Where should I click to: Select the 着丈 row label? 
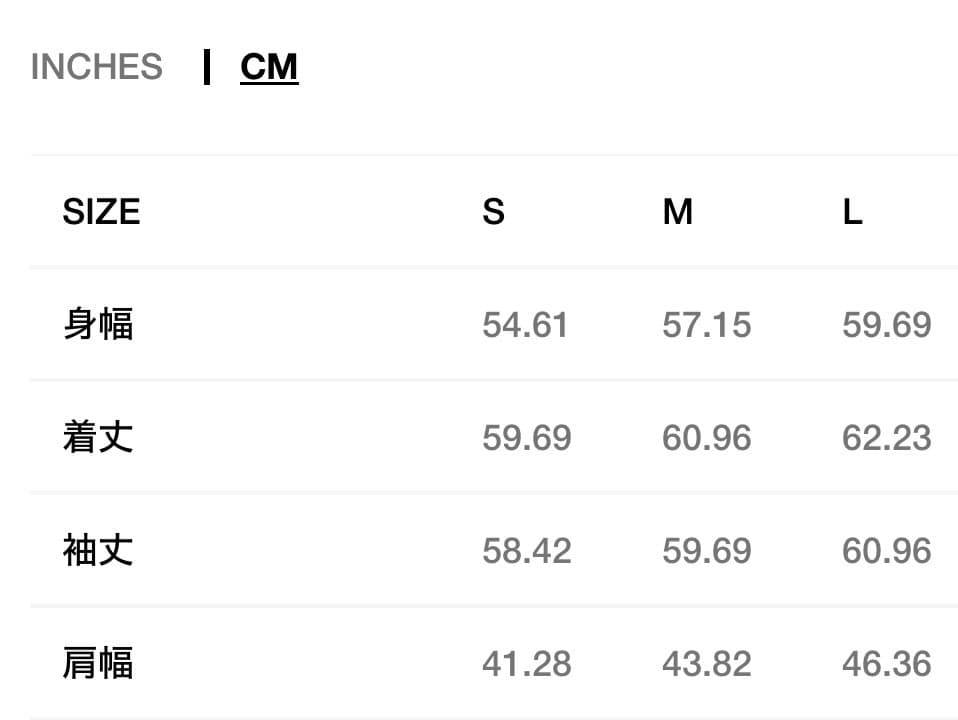(x=98, y=438)
